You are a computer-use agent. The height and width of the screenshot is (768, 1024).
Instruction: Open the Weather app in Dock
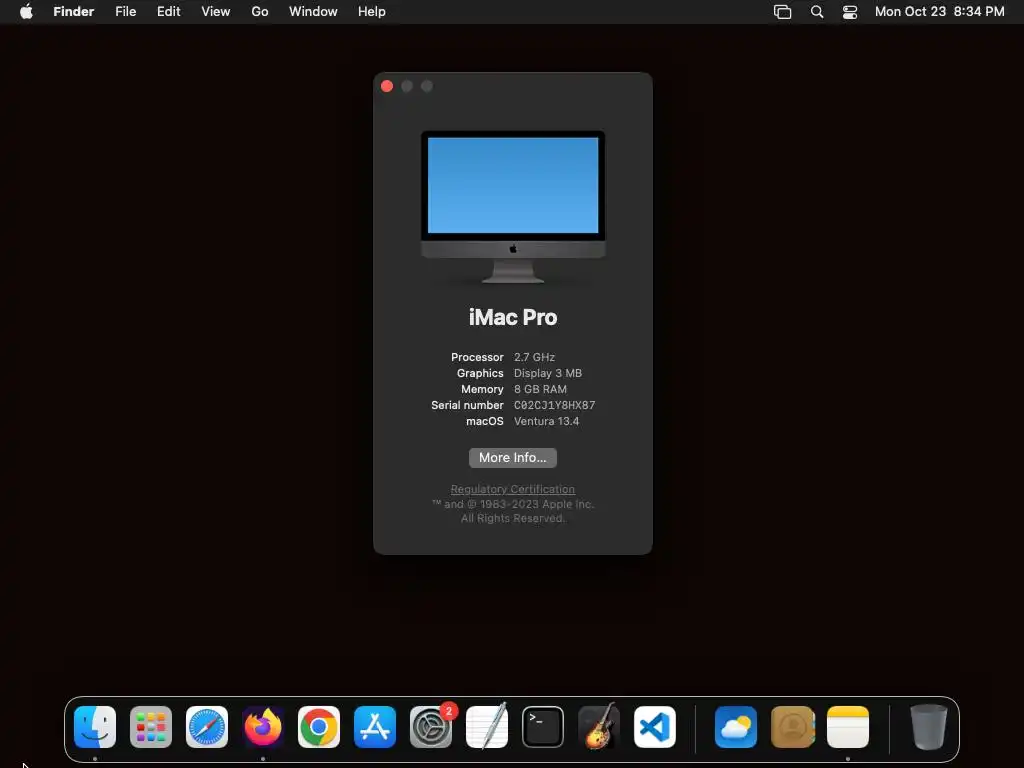click(x=736, y=727)
